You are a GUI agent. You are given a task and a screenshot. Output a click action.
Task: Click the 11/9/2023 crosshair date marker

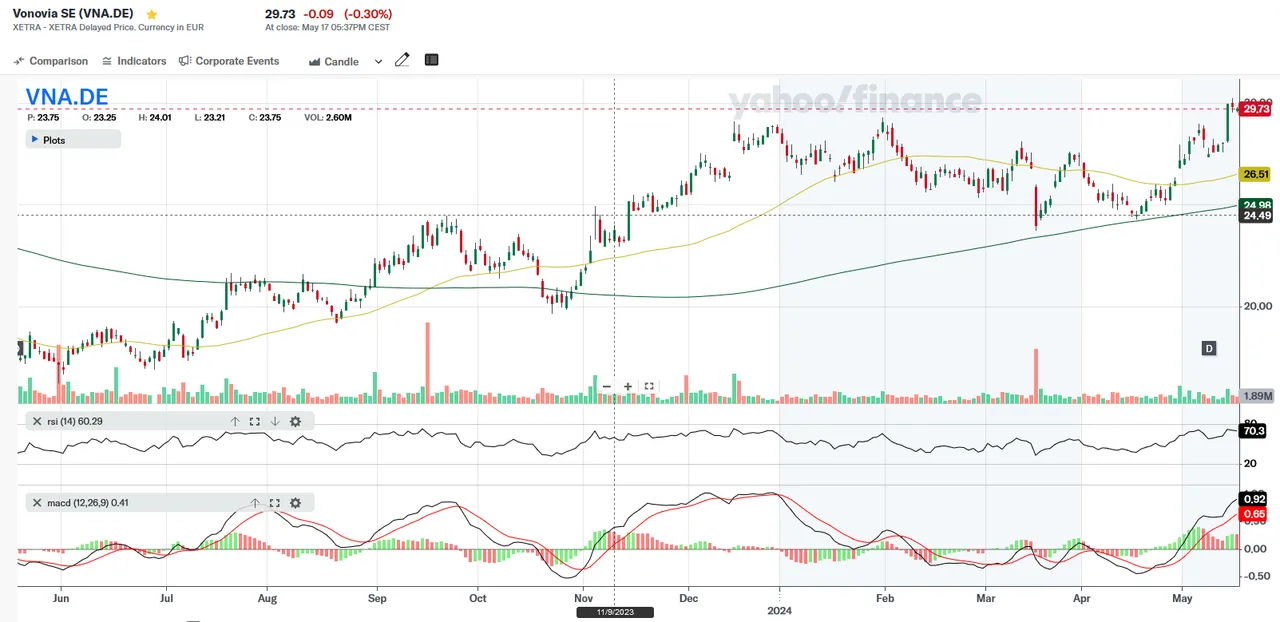[613, 612]
